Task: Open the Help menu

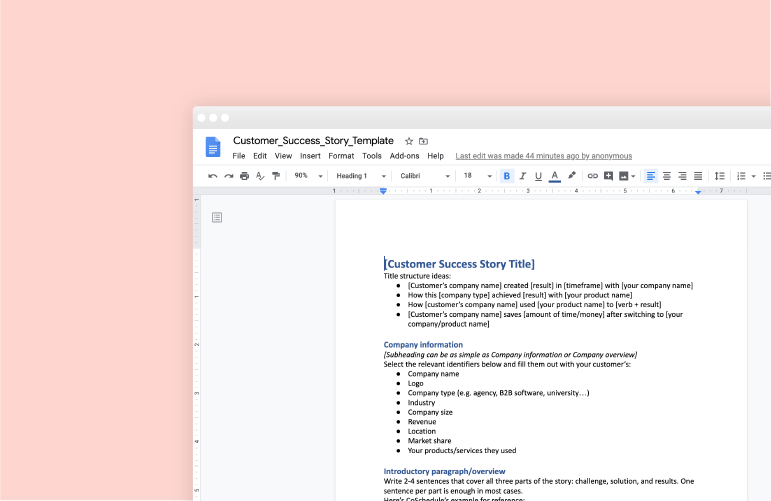Action: [436, 156]
